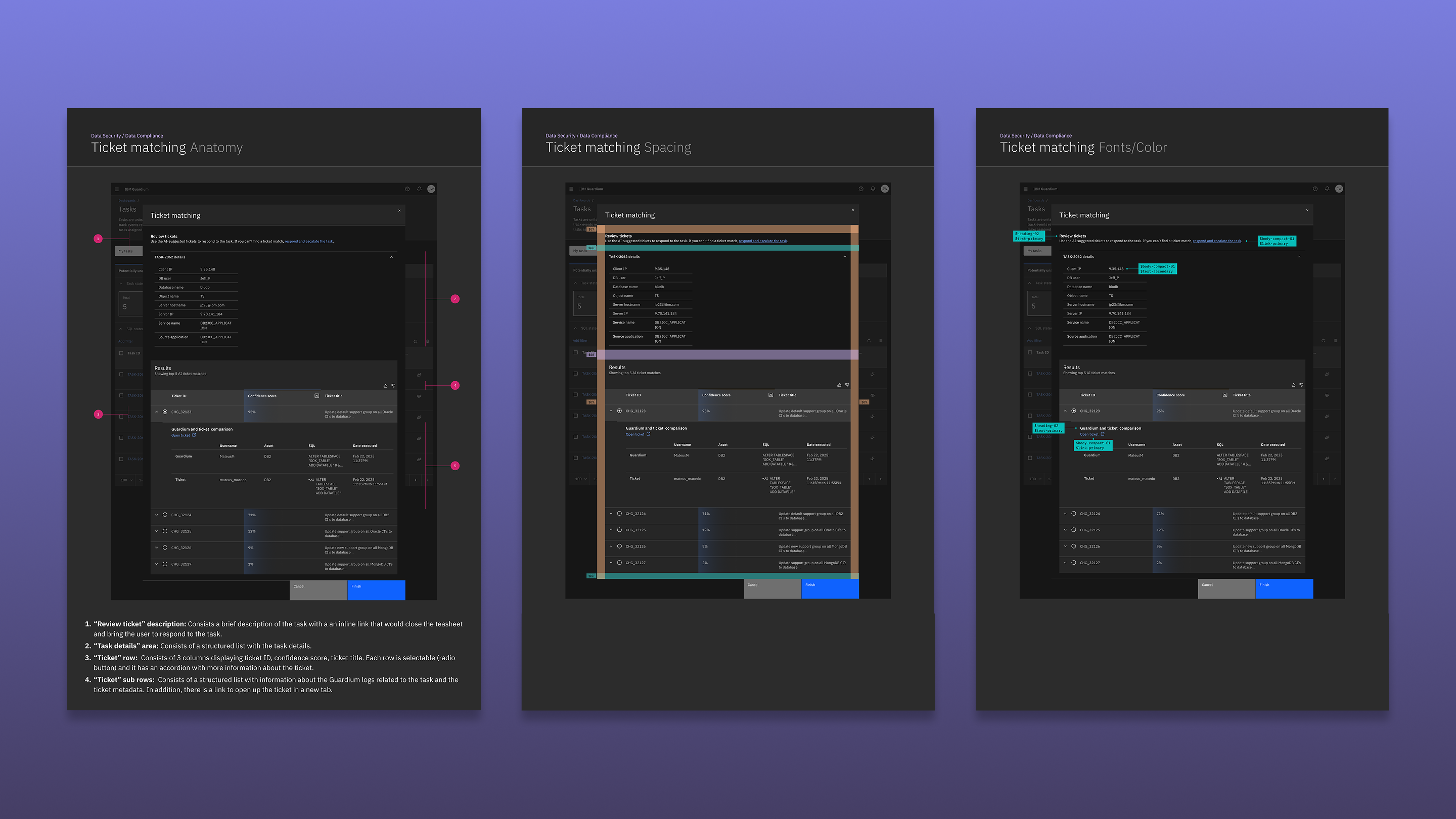Viewport: 1456px width, 819px height.
Task: Collapse TASK-2062 details in the Spacing mockup
Action: pos(845,257)
